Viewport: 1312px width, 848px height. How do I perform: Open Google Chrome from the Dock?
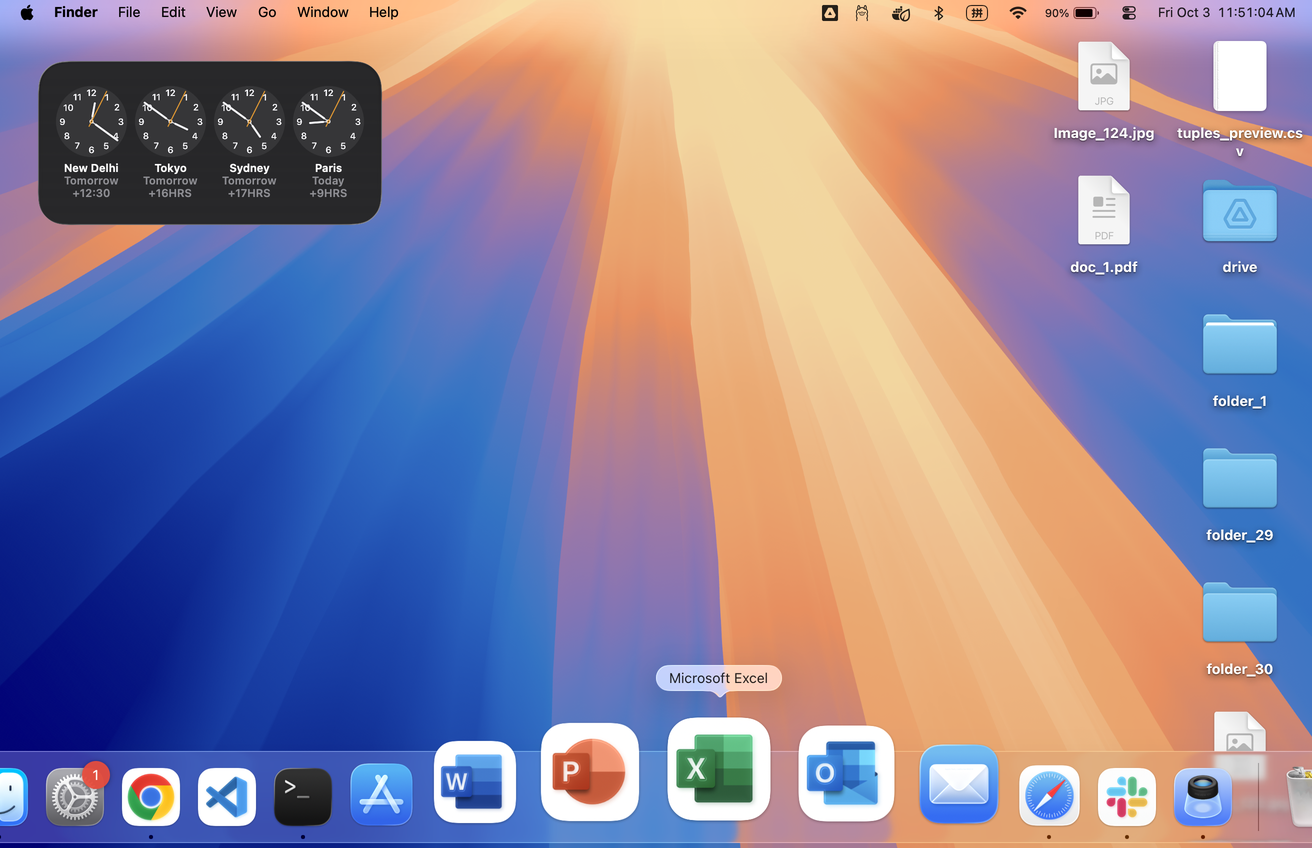(x=151, y=797)
